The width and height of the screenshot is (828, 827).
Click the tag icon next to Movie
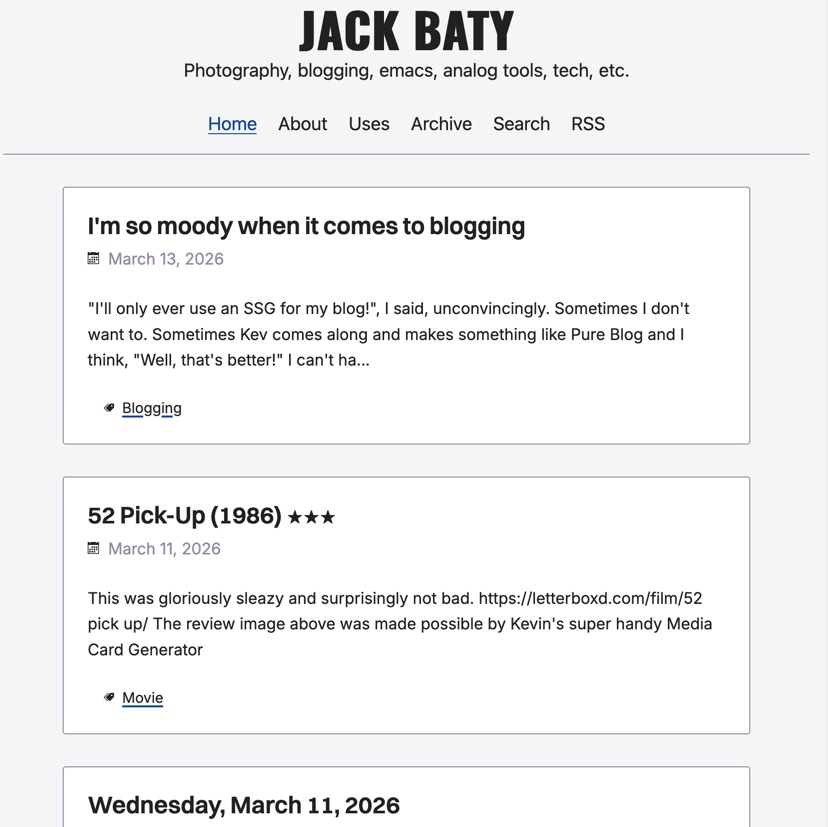tap(109, 697)
